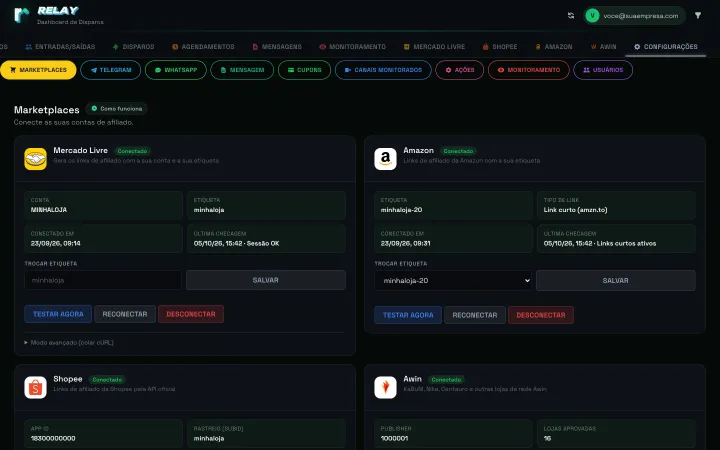Screen dimensions: 720x450
Task: Go to the Agendamentos tab
Action: coord(203,47)
